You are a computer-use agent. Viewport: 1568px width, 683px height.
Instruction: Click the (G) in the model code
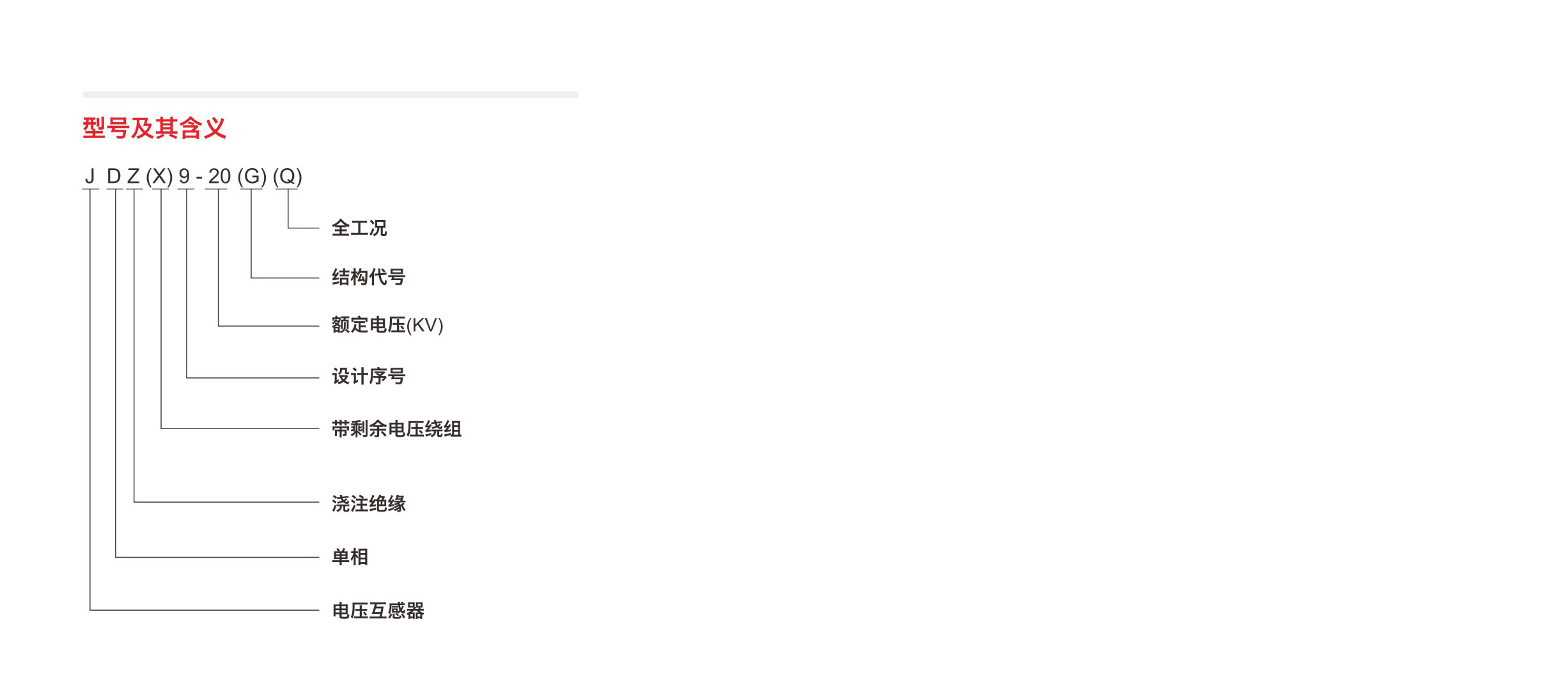tap(252, 177)
